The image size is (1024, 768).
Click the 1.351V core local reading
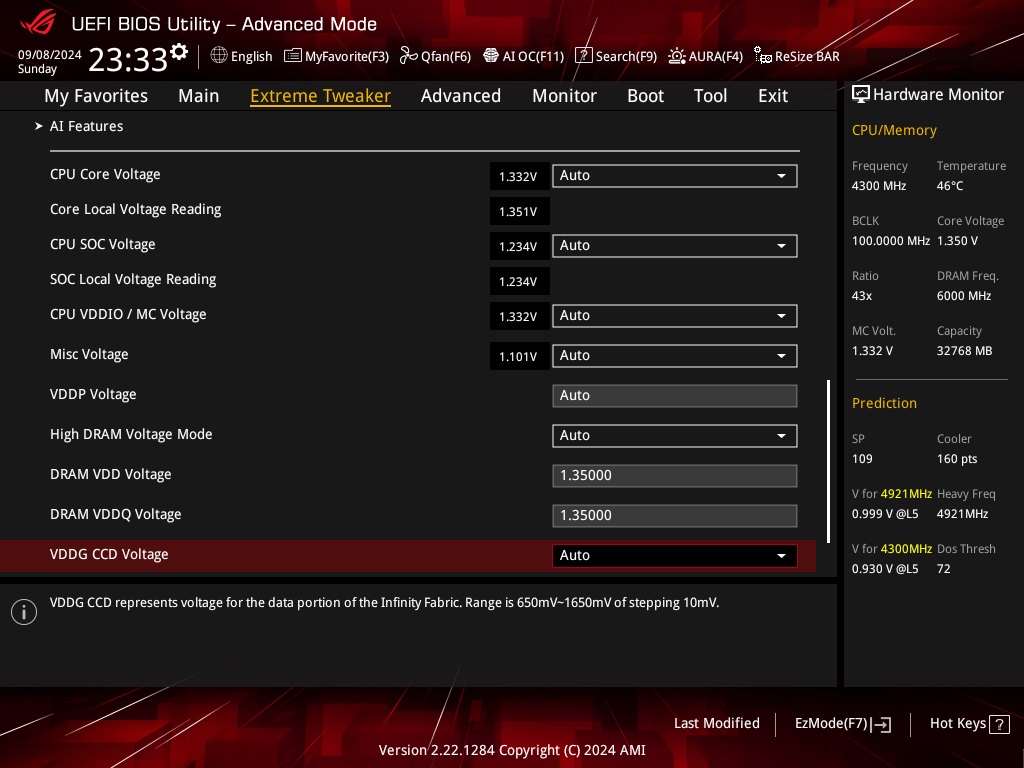(x=519, y=212)
